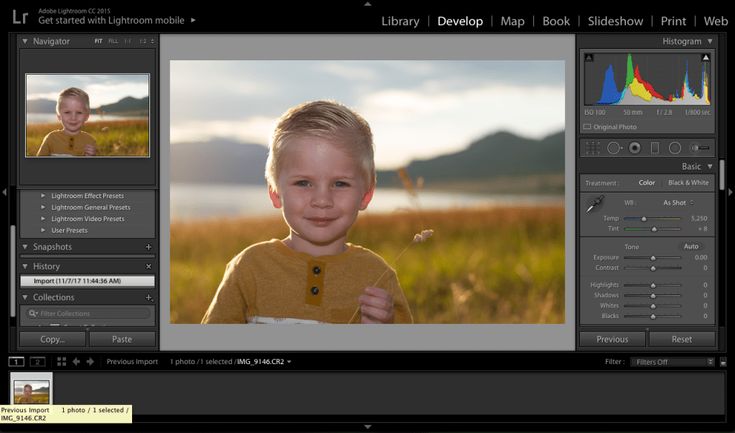Choose the Graduated Filter tool
The height and width of the screenshot is (433, 735).
(654, 147)
